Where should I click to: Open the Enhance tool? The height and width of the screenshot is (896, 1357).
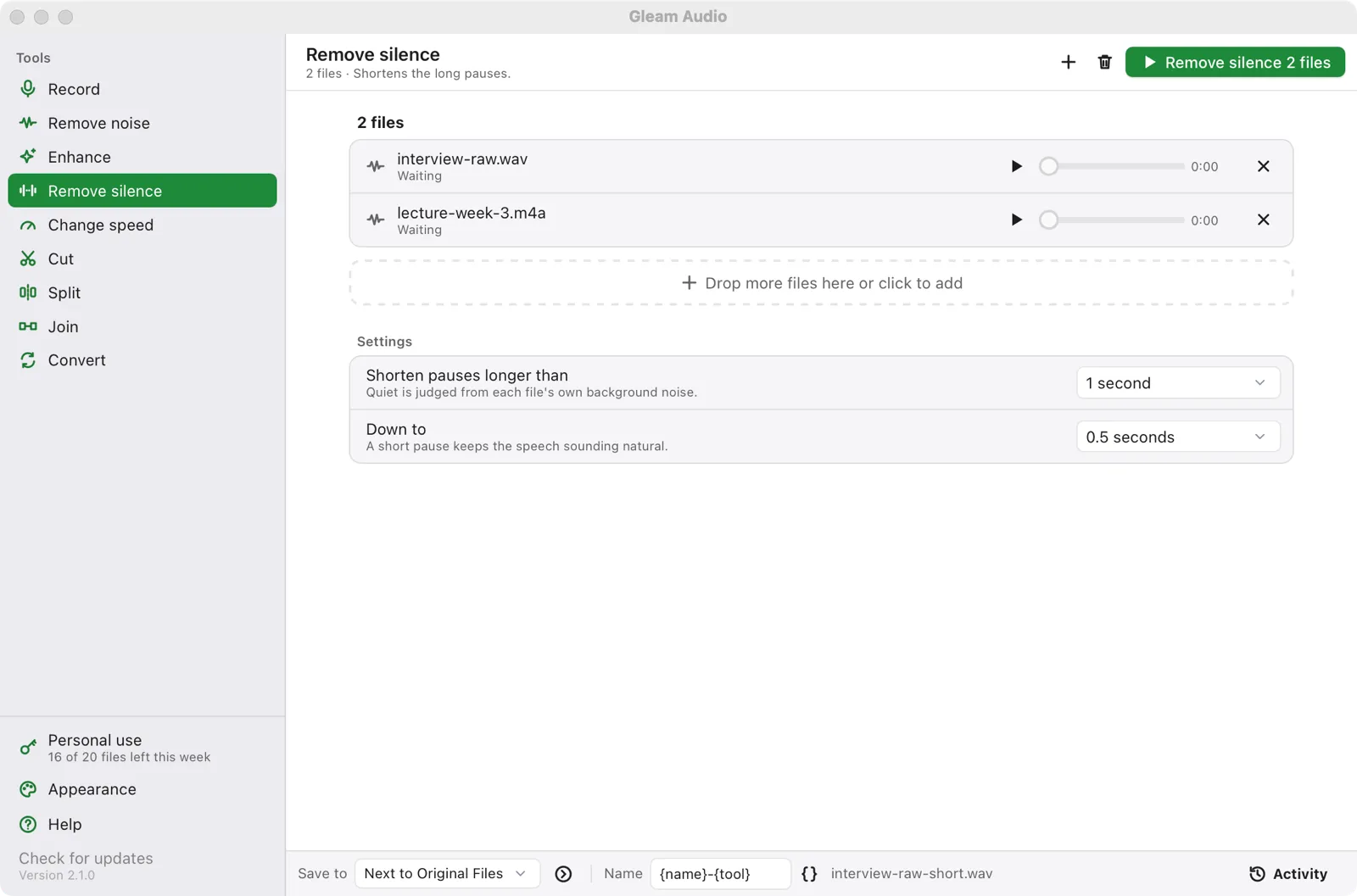[x=142, y=157]
